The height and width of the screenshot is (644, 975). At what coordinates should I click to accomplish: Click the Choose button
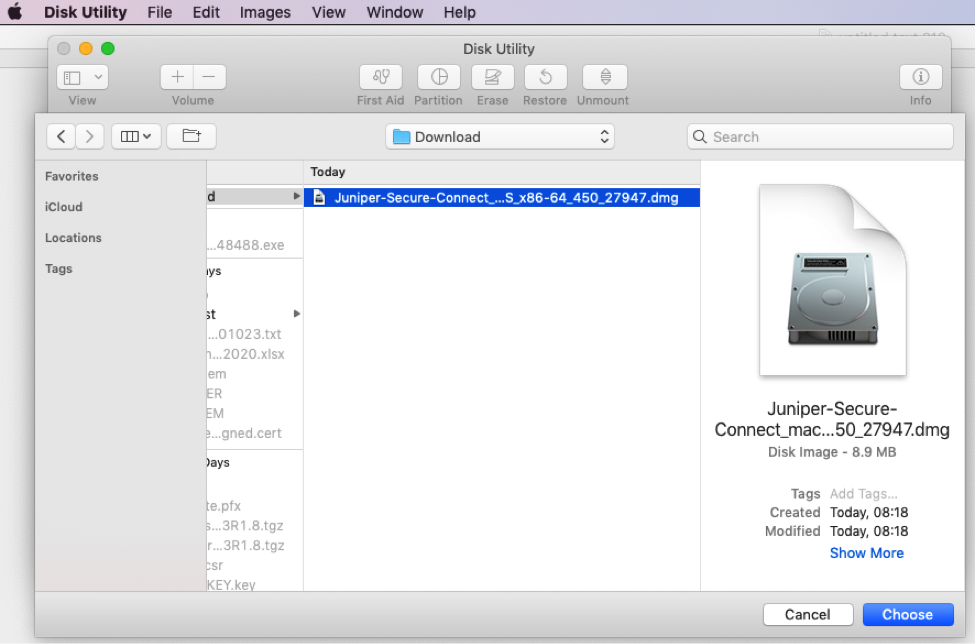pos(907,615)
